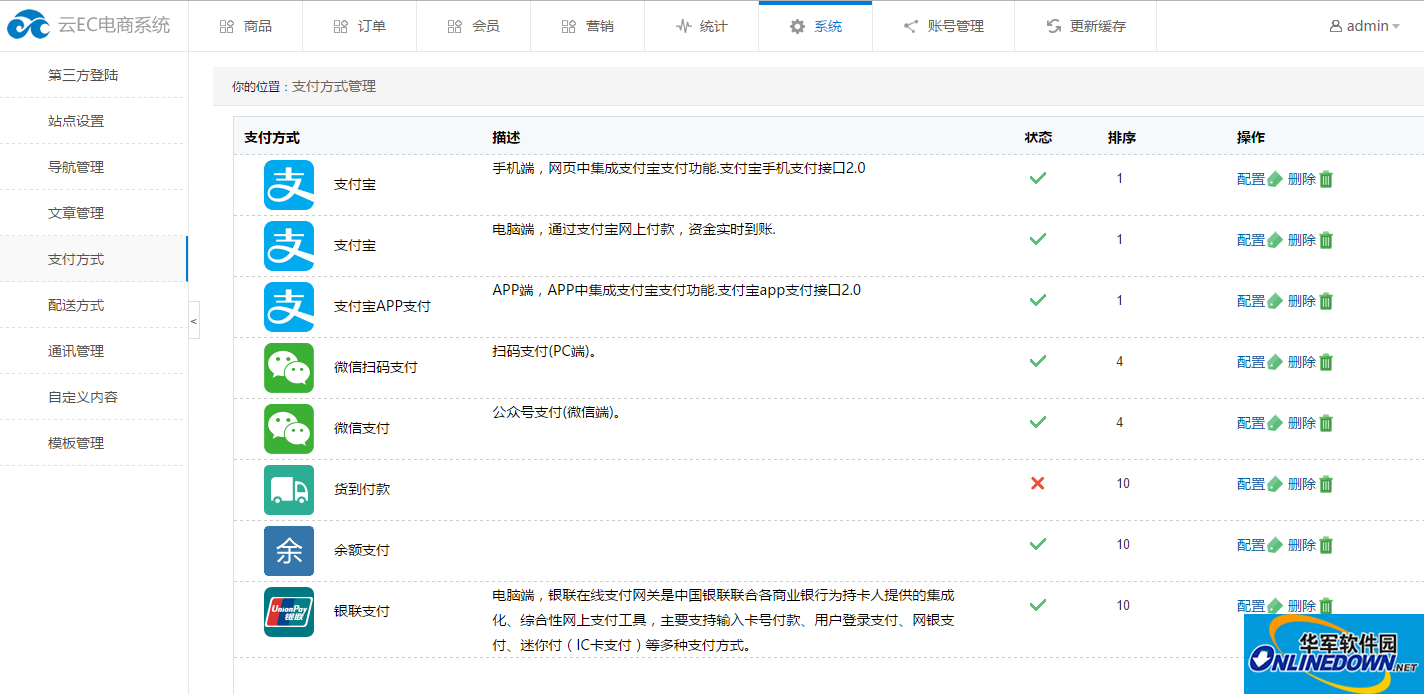Screen dimensions: 1424x694
Task: Click the delivery truck icon for 货到付款
Action: pos(288,489)
